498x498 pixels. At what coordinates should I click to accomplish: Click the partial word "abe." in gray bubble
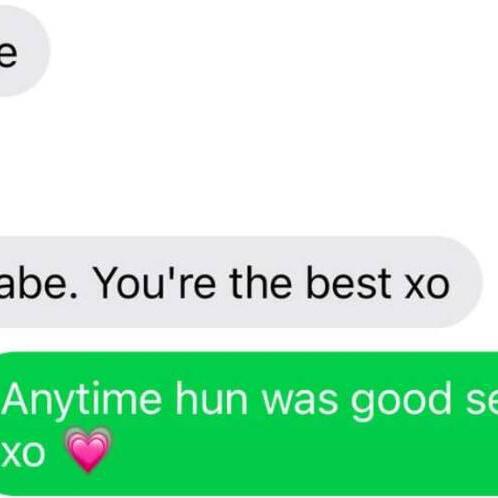pos(38,283)
